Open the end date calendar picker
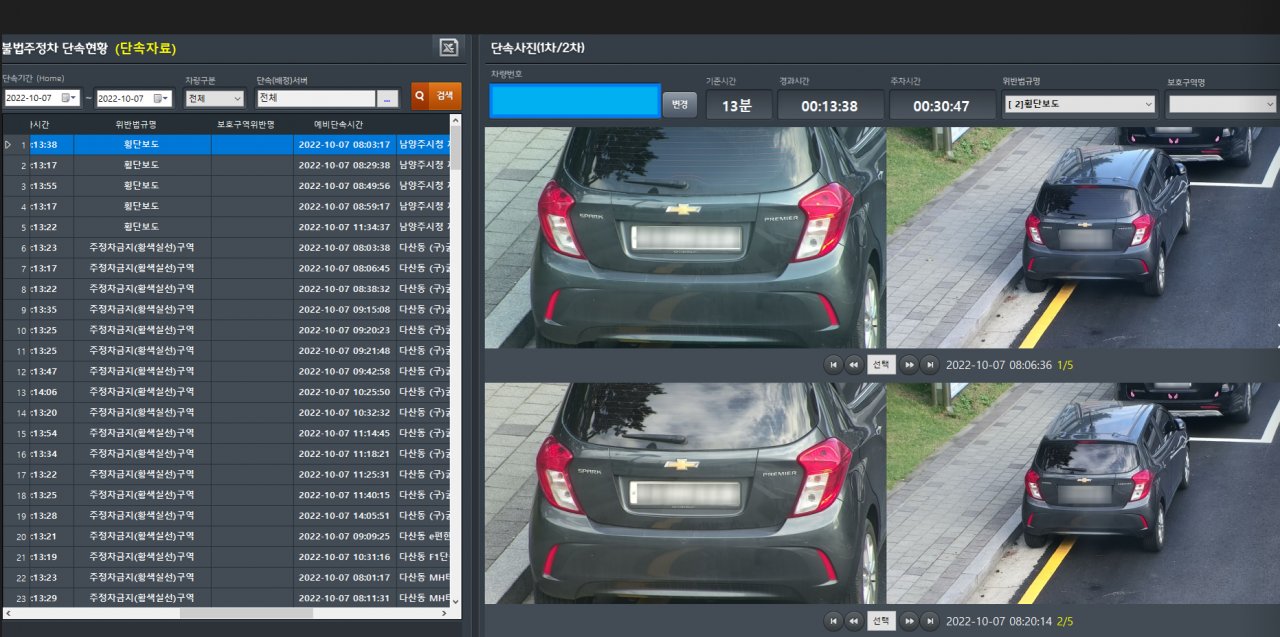 162,98
